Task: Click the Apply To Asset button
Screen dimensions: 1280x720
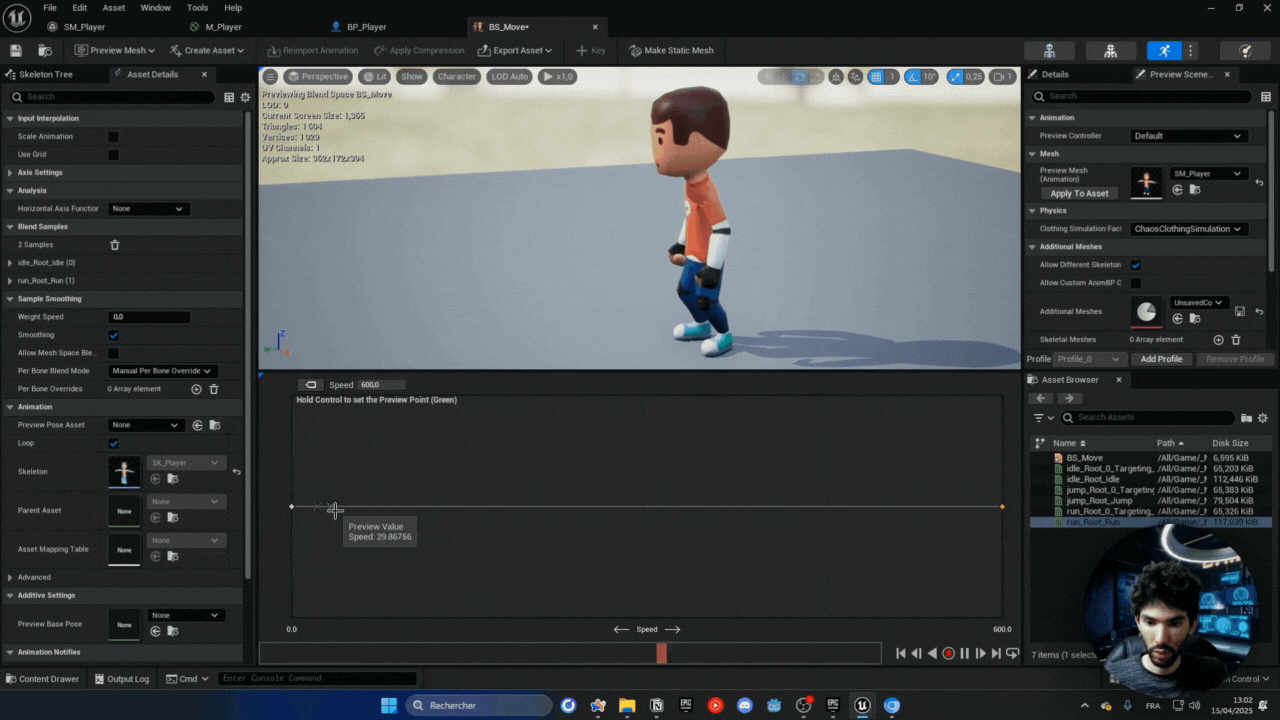Action: tap(1079, 193)
